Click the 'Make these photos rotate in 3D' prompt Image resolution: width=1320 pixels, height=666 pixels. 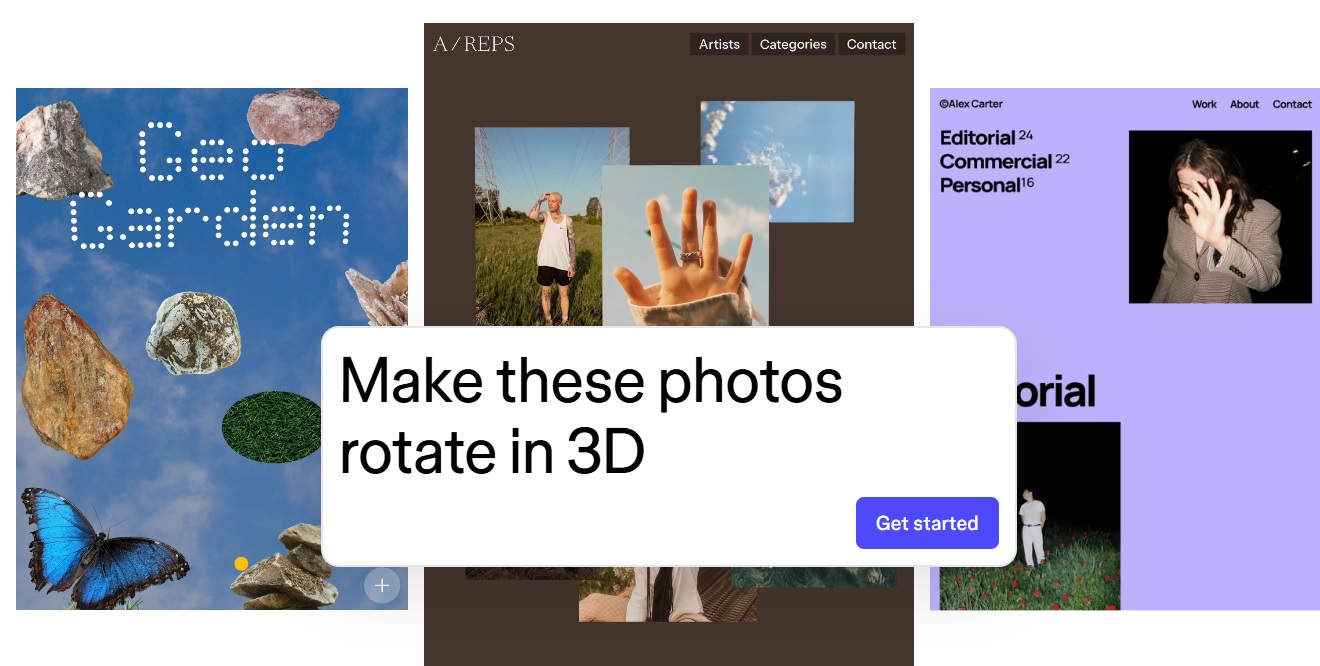[591, 417]
